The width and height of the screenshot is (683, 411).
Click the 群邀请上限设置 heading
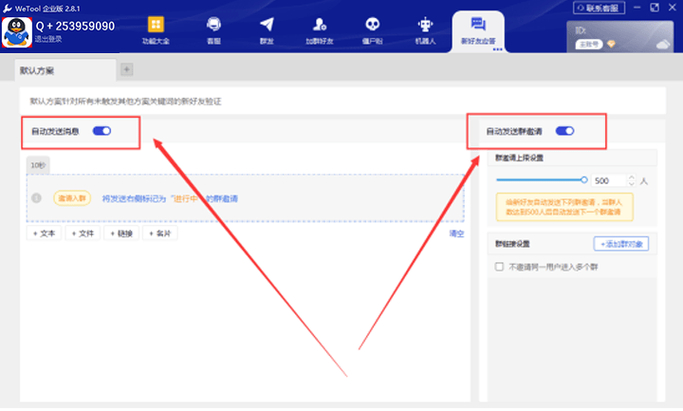click(519, 158)
